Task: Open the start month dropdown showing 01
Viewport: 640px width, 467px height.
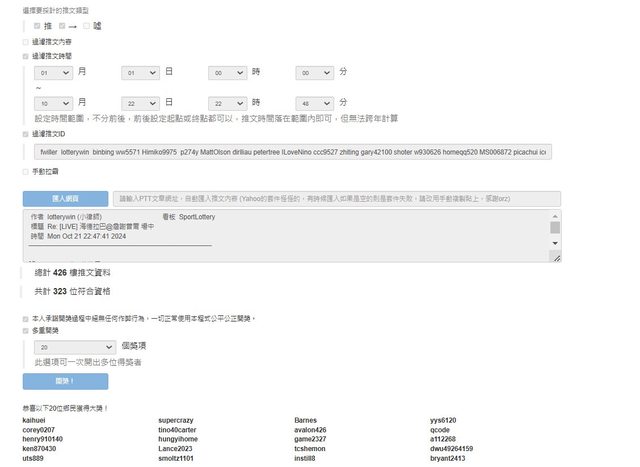Action: [x=53, y=73]
